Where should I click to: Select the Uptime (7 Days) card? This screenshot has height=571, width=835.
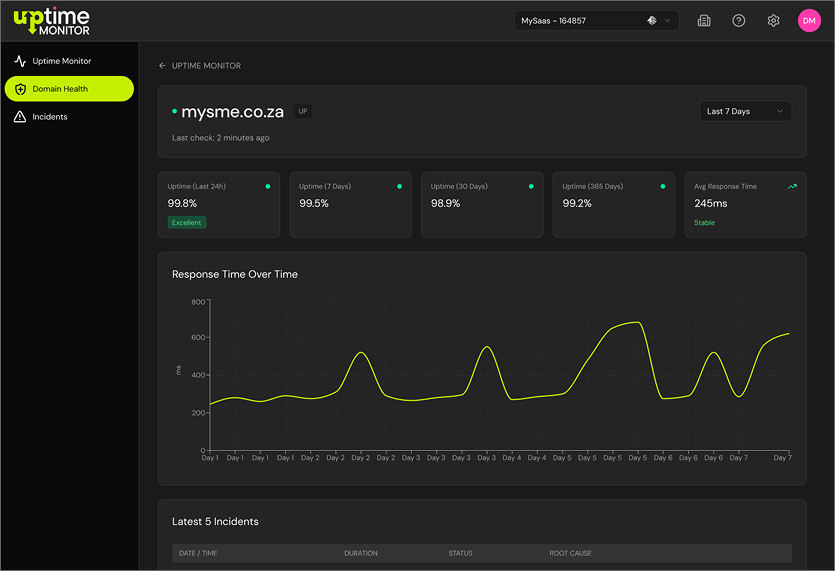pyautogui.click(x=350, y=205)
